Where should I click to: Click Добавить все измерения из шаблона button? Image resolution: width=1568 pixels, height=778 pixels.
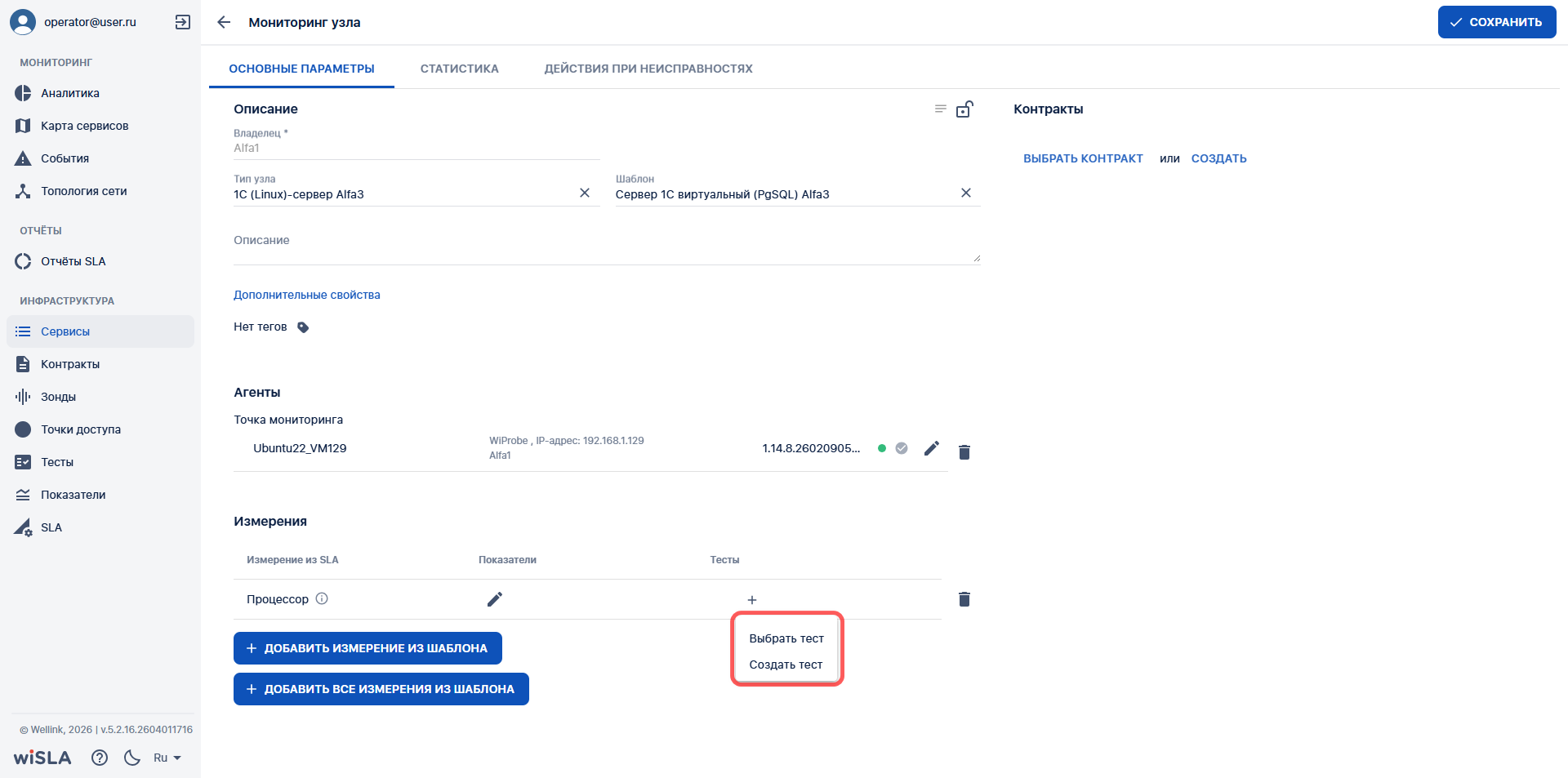pyautogui.click(x=381, y=689)
